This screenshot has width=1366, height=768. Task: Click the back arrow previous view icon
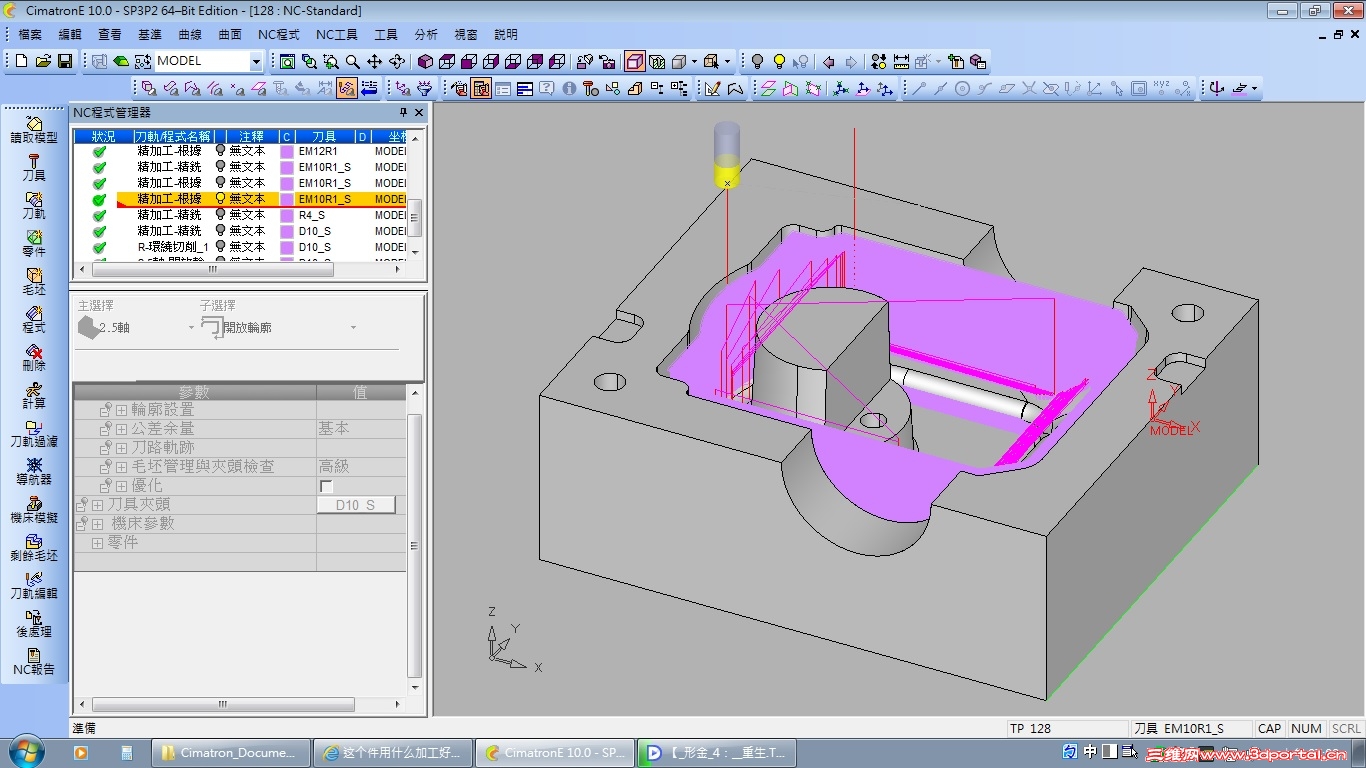tap(828, 61)
